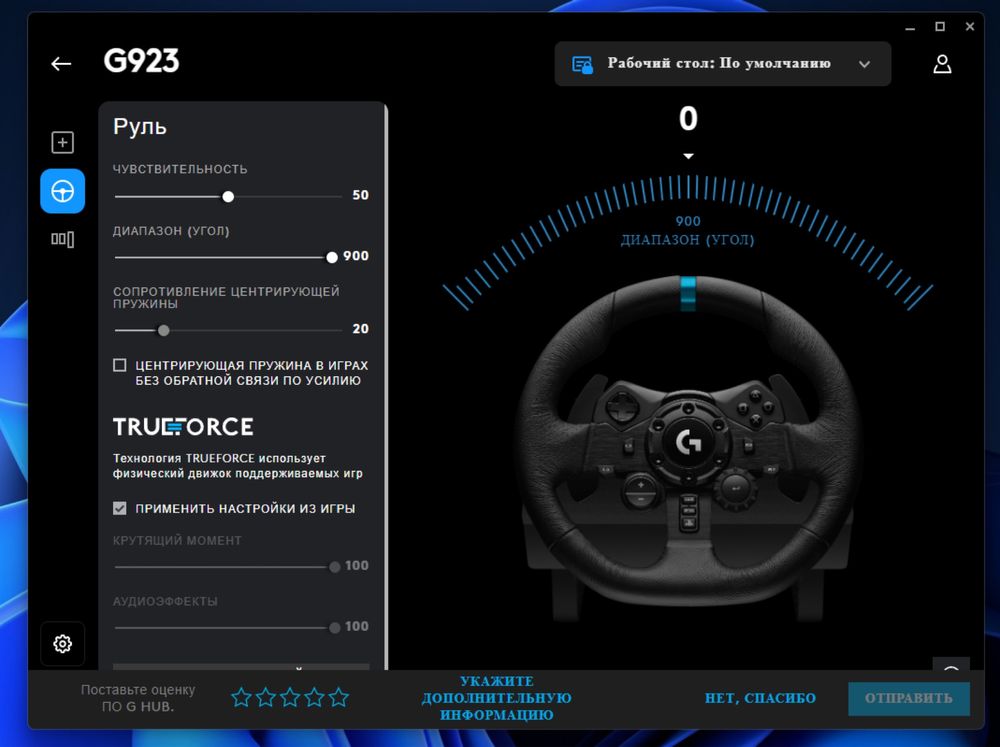Open the 'Рабочий стол: По умолчанию' profile dropdown

[x=723, y=64]
